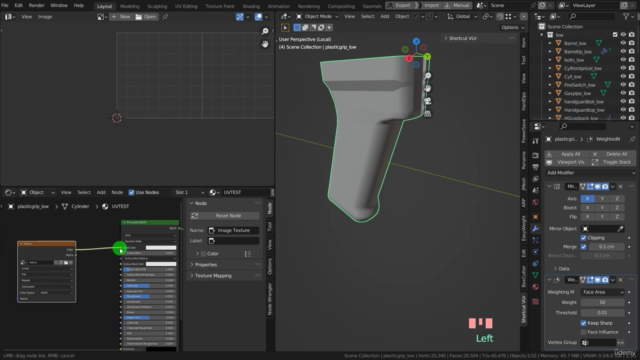The image size is (640, 360).
Task: Toggle Mirror Merge checkbox
Action: [583, 247]
